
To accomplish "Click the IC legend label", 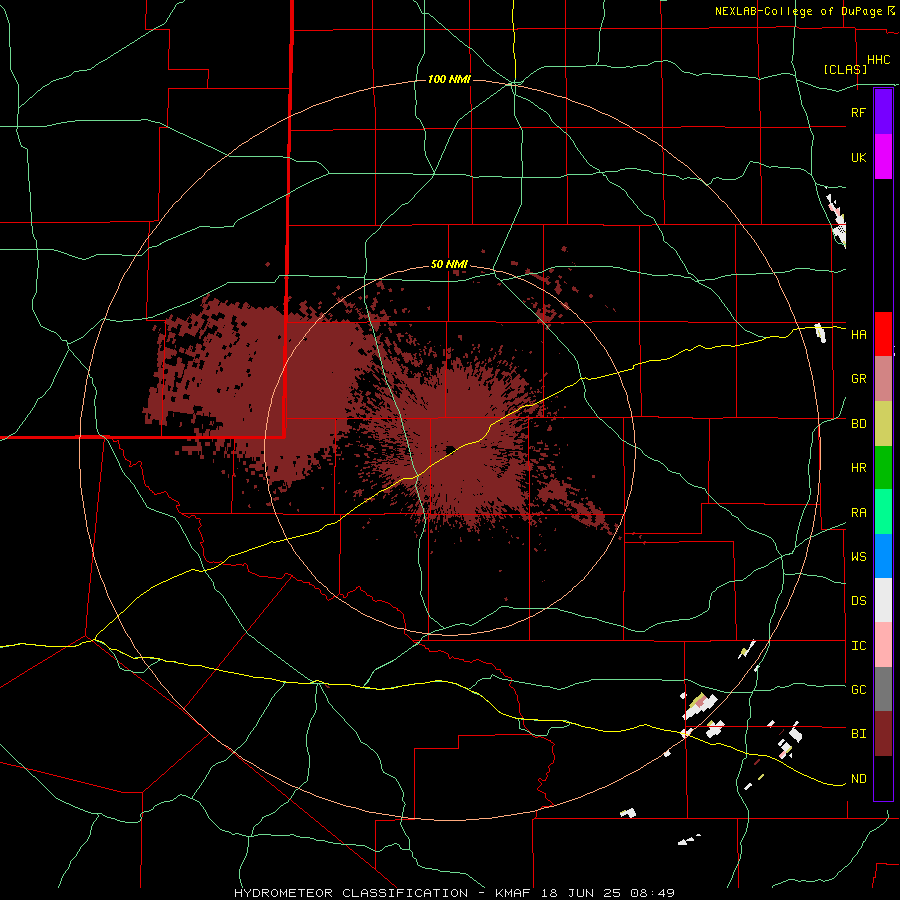I will (858, 646).
